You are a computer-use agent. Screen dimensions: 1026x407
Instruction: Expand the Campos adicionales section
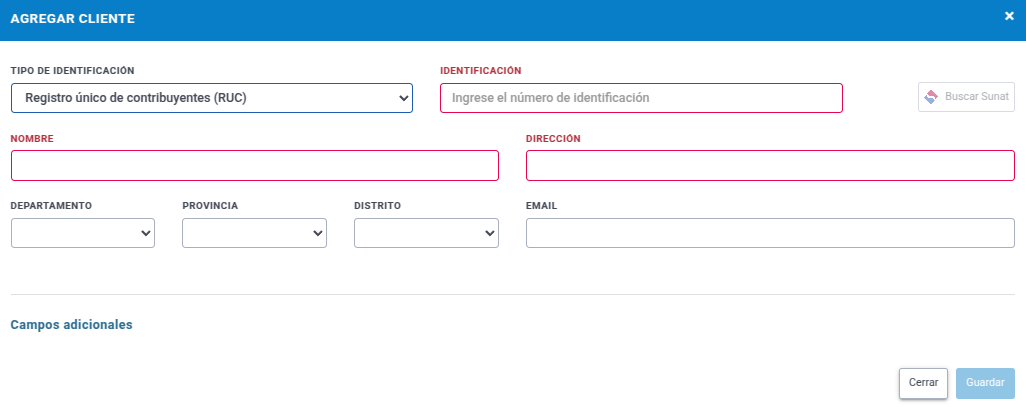[71, 325]
